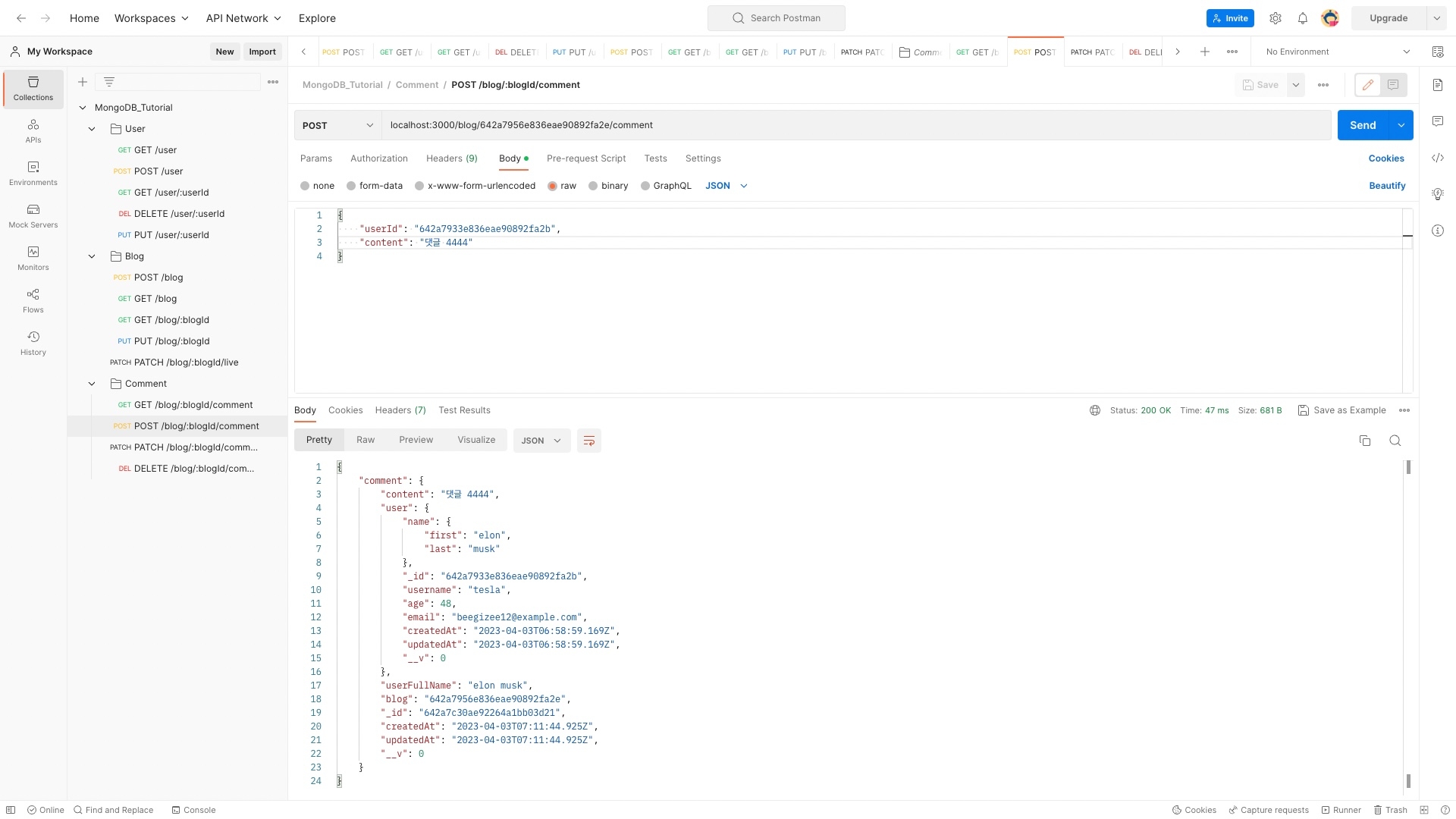
Task: Collapse the MongoDB_Tutorial collection
Action: (x=83, y=108)
